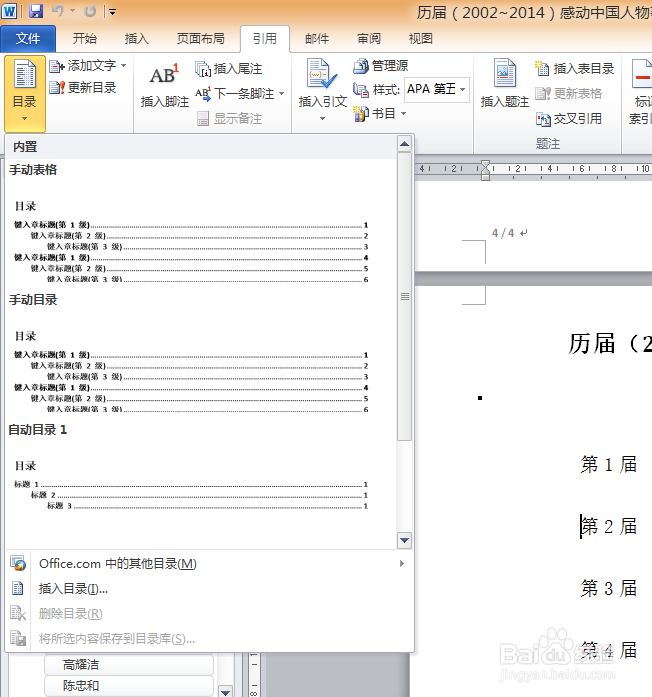The image size is (652, 697).
Task: Click the 显示备注 button
Action: [x=229, y=119]
